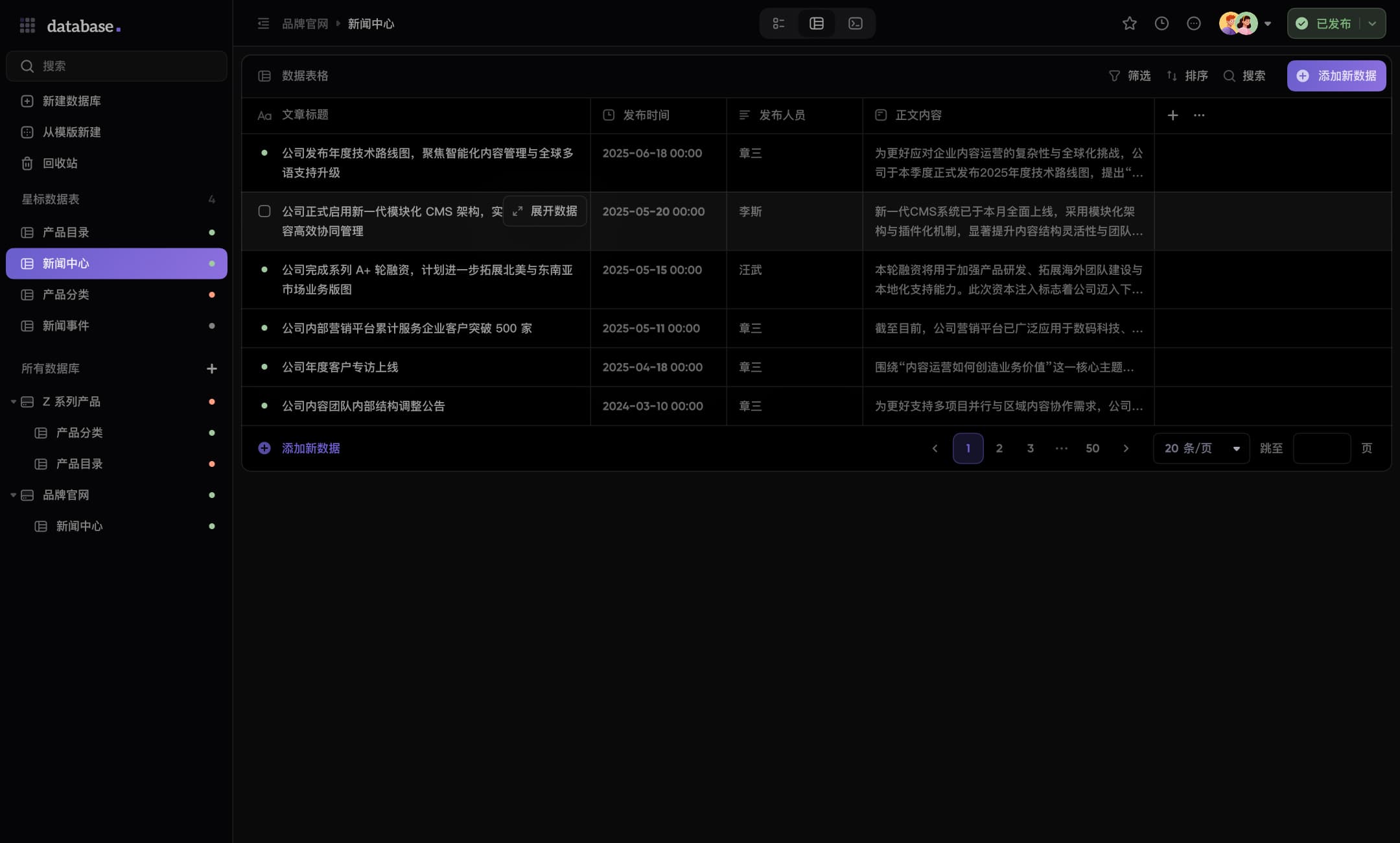Jump to page 3 in pagination
This screenshot has width=1400, height=843.
[1031, 448]
